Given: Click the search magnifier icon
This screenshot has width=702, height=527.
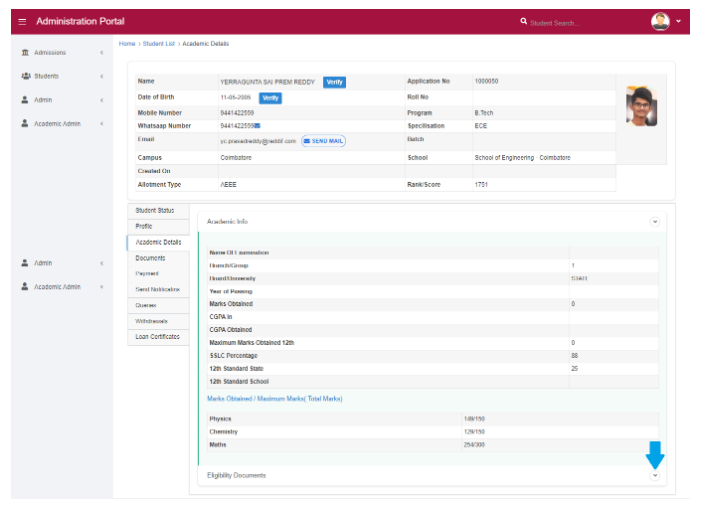Looking at the screenshot, I should point(523,21).
